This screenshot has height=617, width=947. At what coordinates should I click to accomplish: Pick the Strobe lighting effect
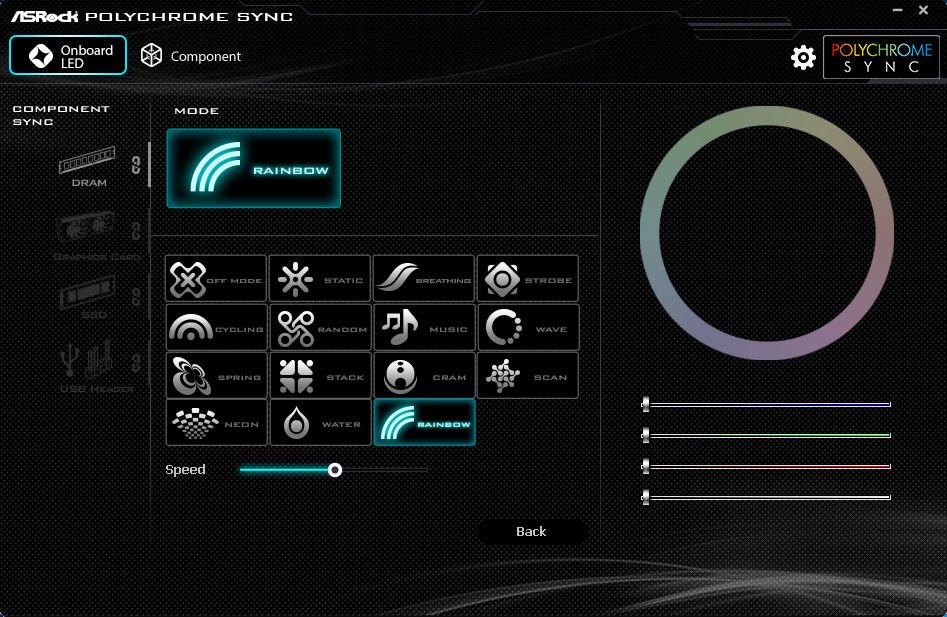pos(528,278)
